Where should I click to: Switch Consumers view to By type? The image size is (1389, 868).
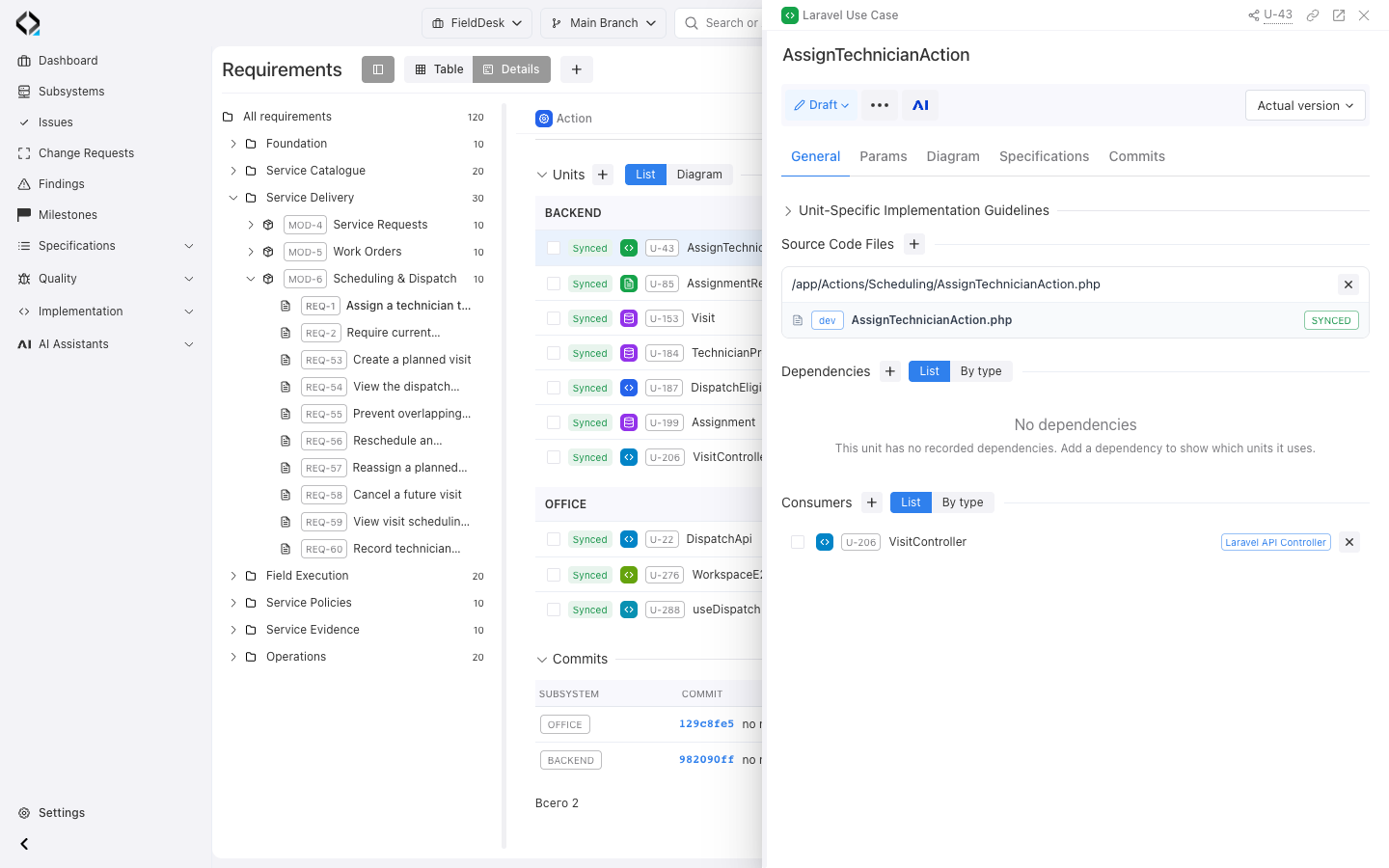click(x=963, y=502)
